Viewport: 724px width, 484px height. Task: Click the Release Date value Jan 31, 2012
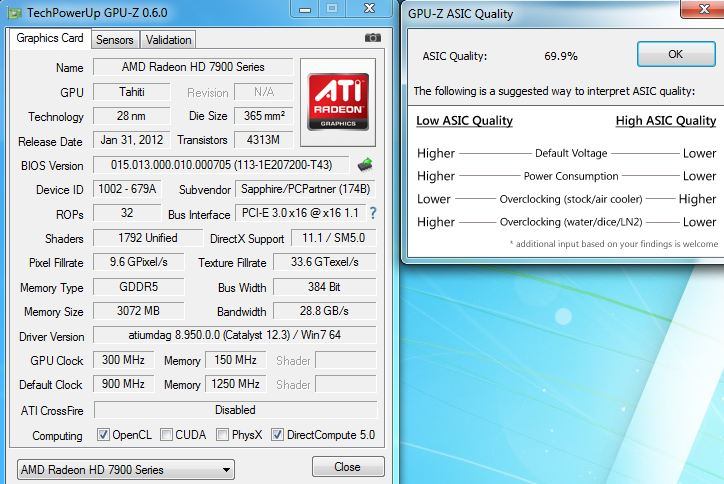132,139
